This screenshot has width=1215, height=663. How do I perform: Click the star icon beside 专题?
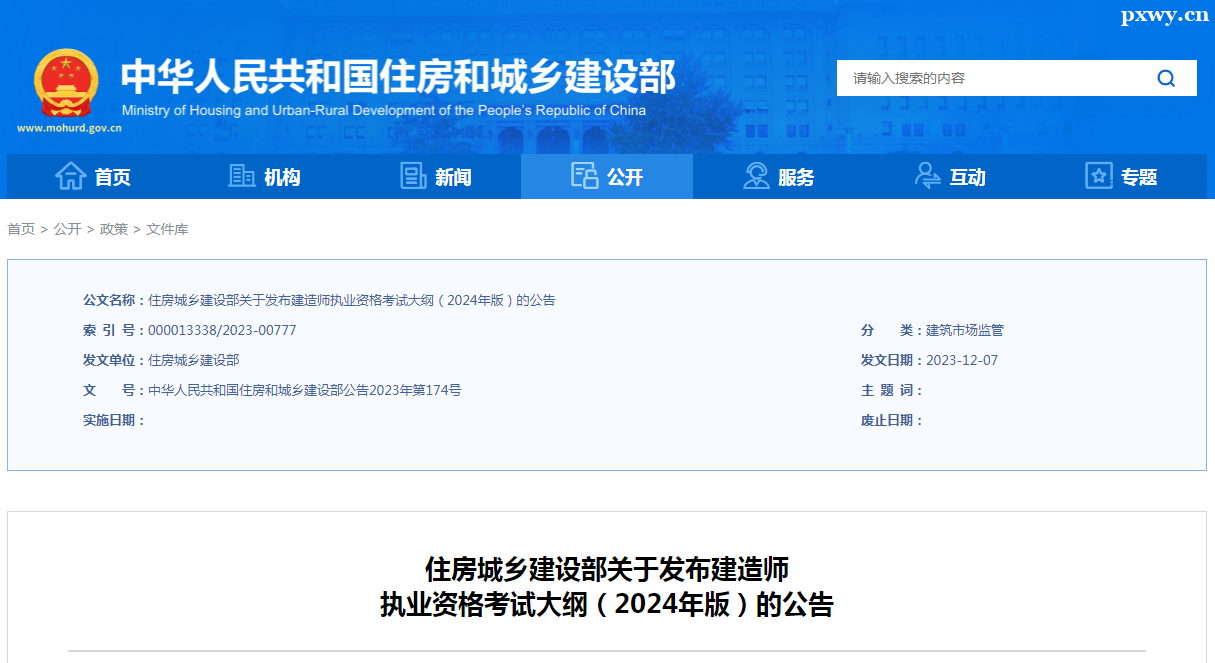click(x=1099, y=176)
